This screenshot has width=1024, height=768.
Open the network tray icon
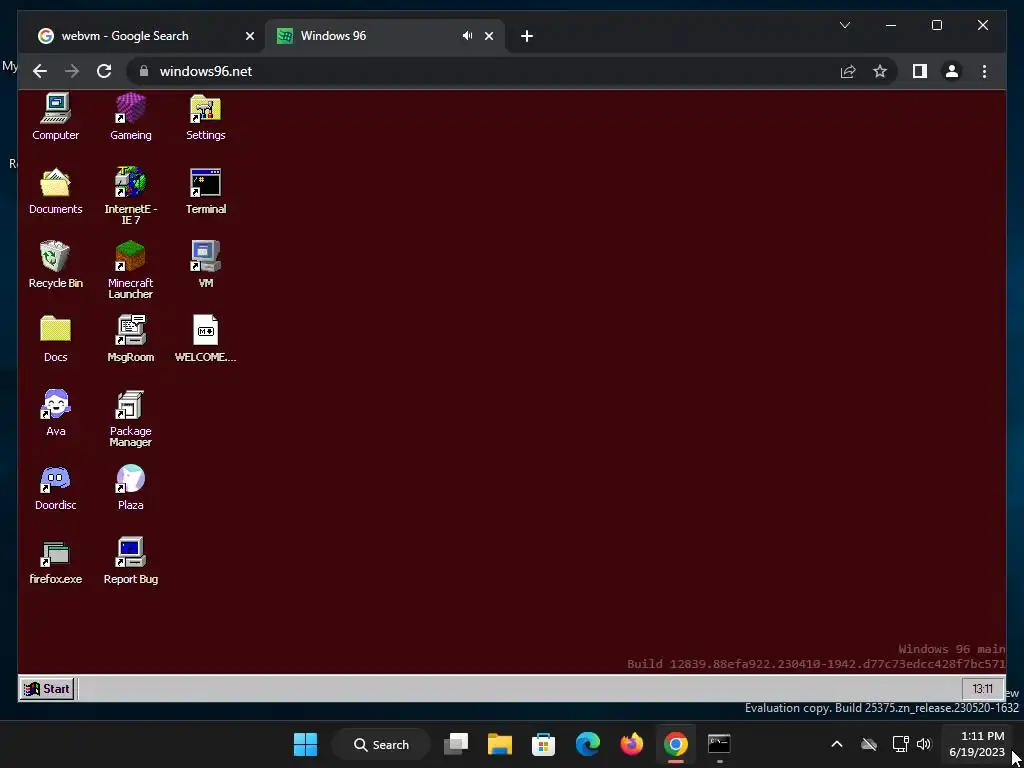[901, 744]
